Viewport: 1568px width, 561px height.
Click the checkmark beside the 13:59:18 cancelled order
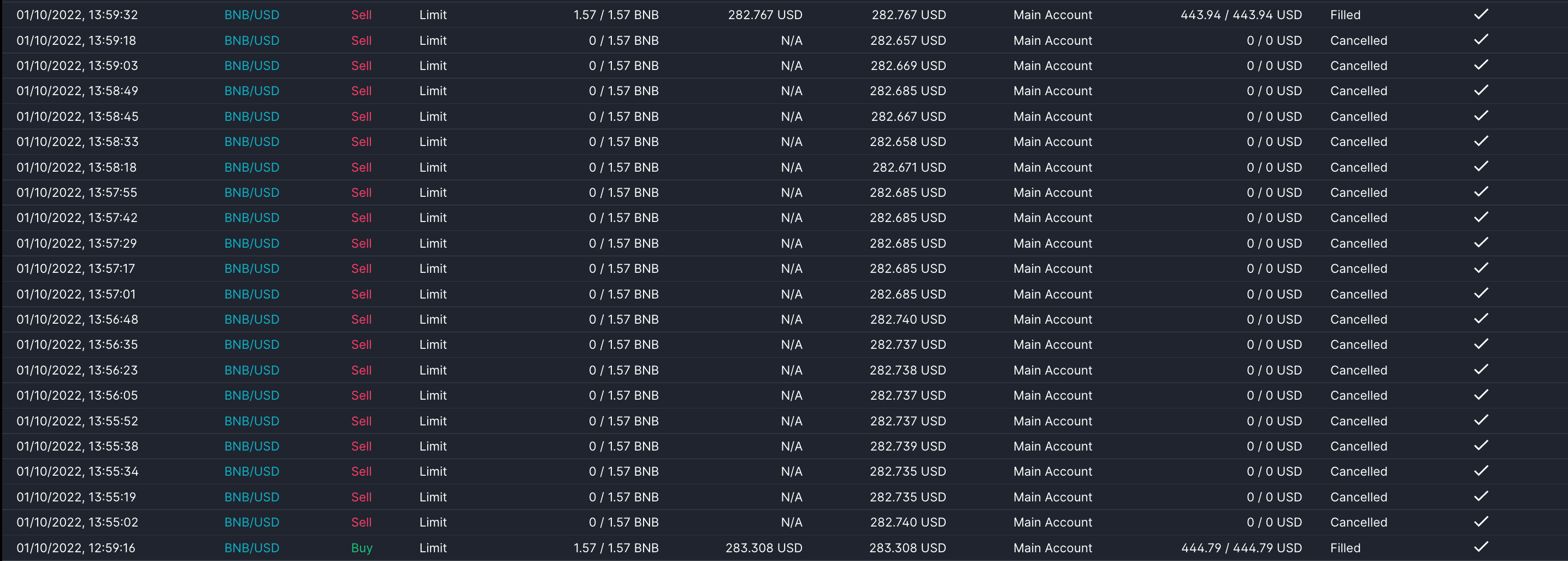(x=1482, y=39)
